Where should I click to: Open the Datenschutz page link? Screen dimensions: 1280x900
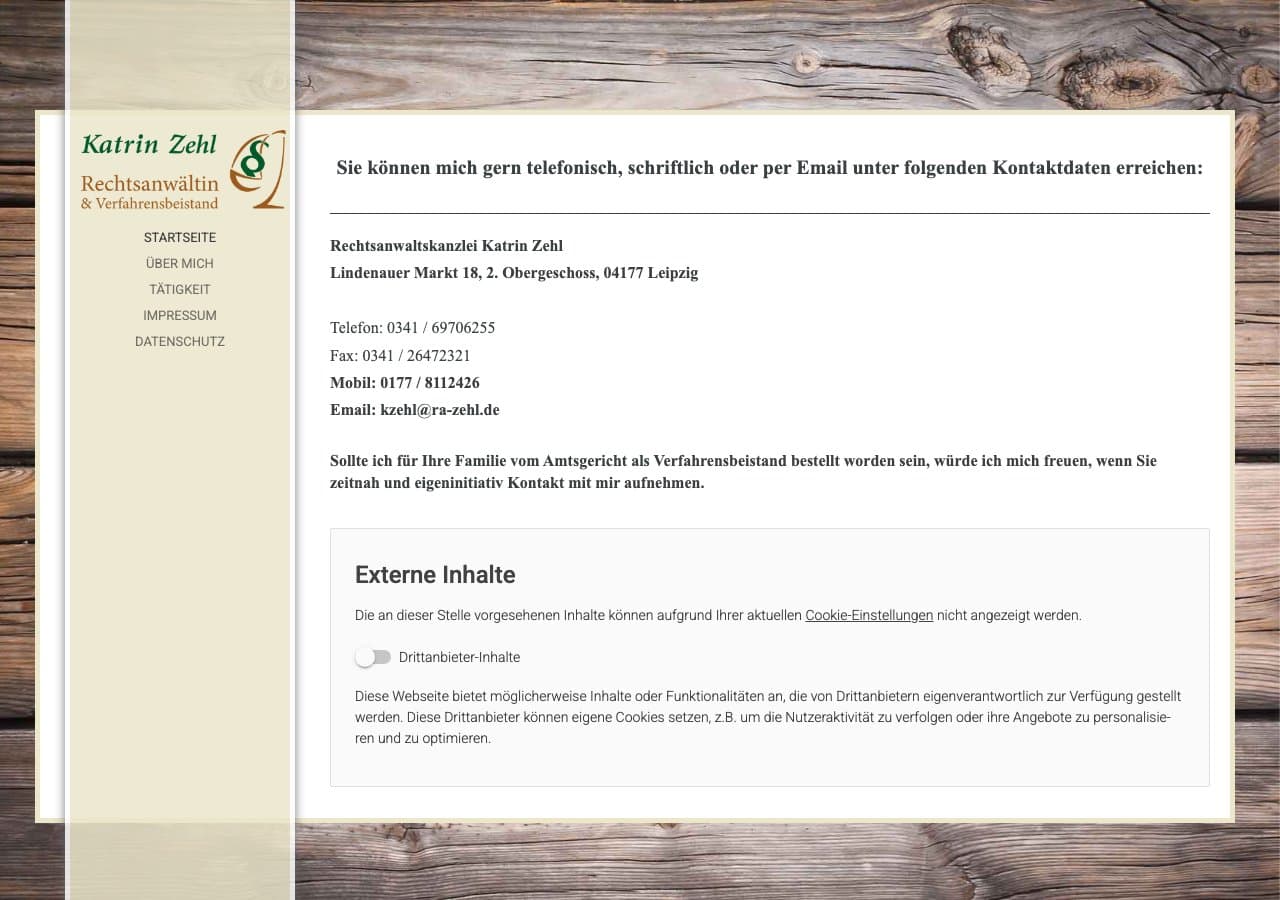[180, 341]
